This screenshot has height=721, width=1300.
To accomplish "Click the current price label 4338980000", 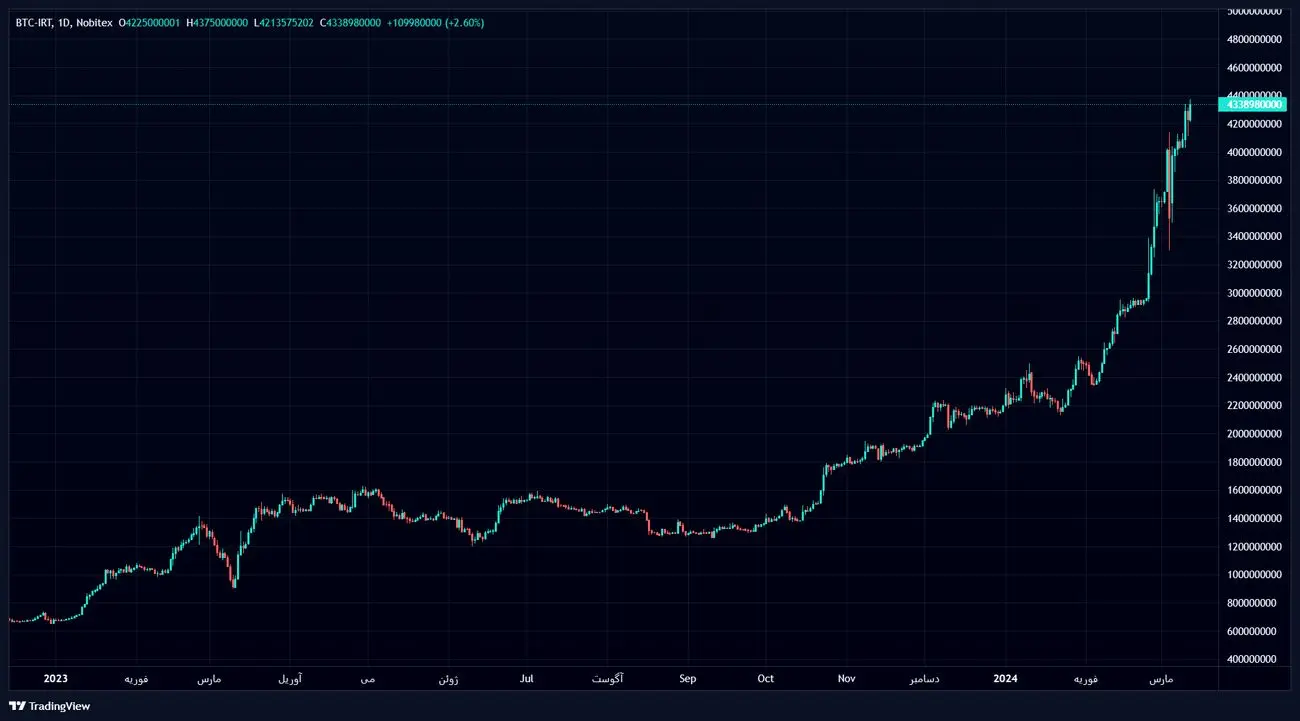I will tap(1252, 105).
